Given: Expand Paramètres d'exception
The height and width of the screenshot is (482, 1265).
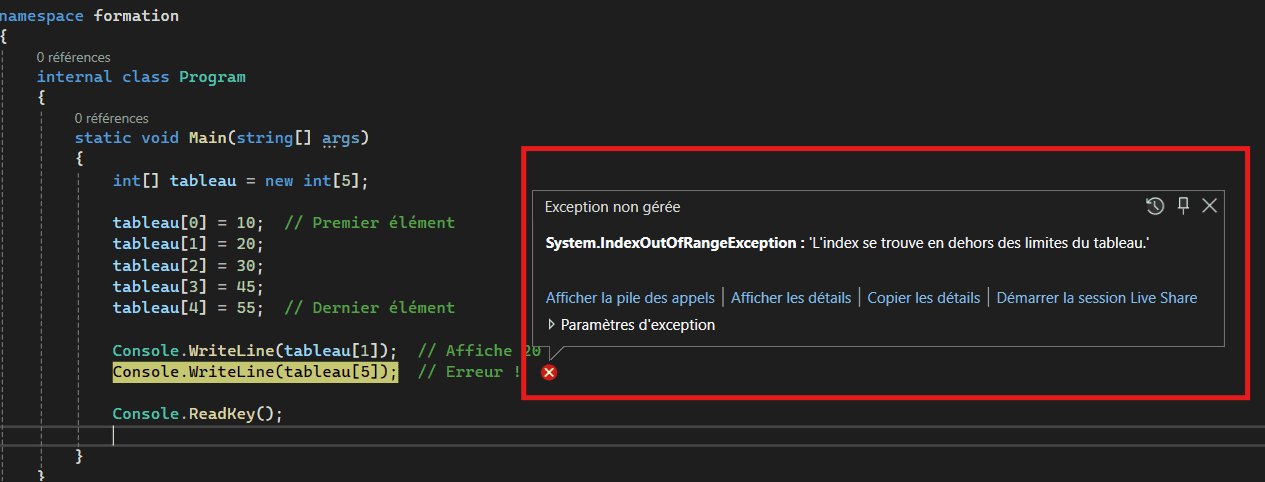Looking at the screenshot, I should click(x=631, y=325).
